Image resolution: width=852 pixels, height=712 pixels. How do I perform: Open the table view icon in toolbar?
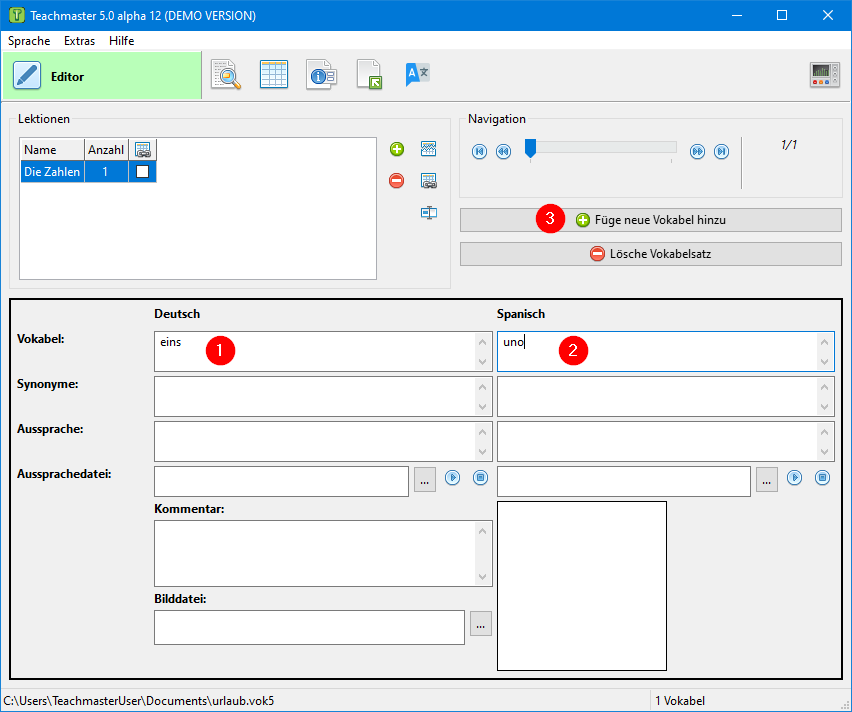click(274, 76)
